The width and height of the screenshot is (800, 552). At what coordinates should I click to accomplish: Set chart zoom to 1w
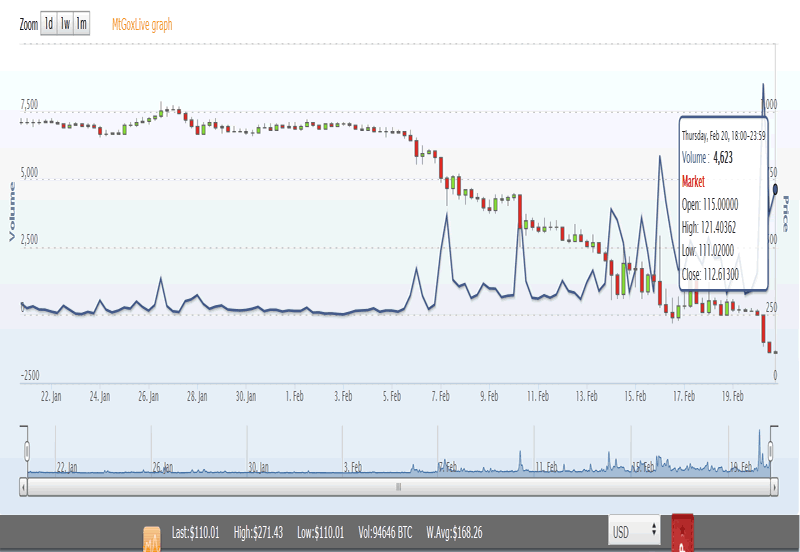pyautogui.click(x=65, y=23)
